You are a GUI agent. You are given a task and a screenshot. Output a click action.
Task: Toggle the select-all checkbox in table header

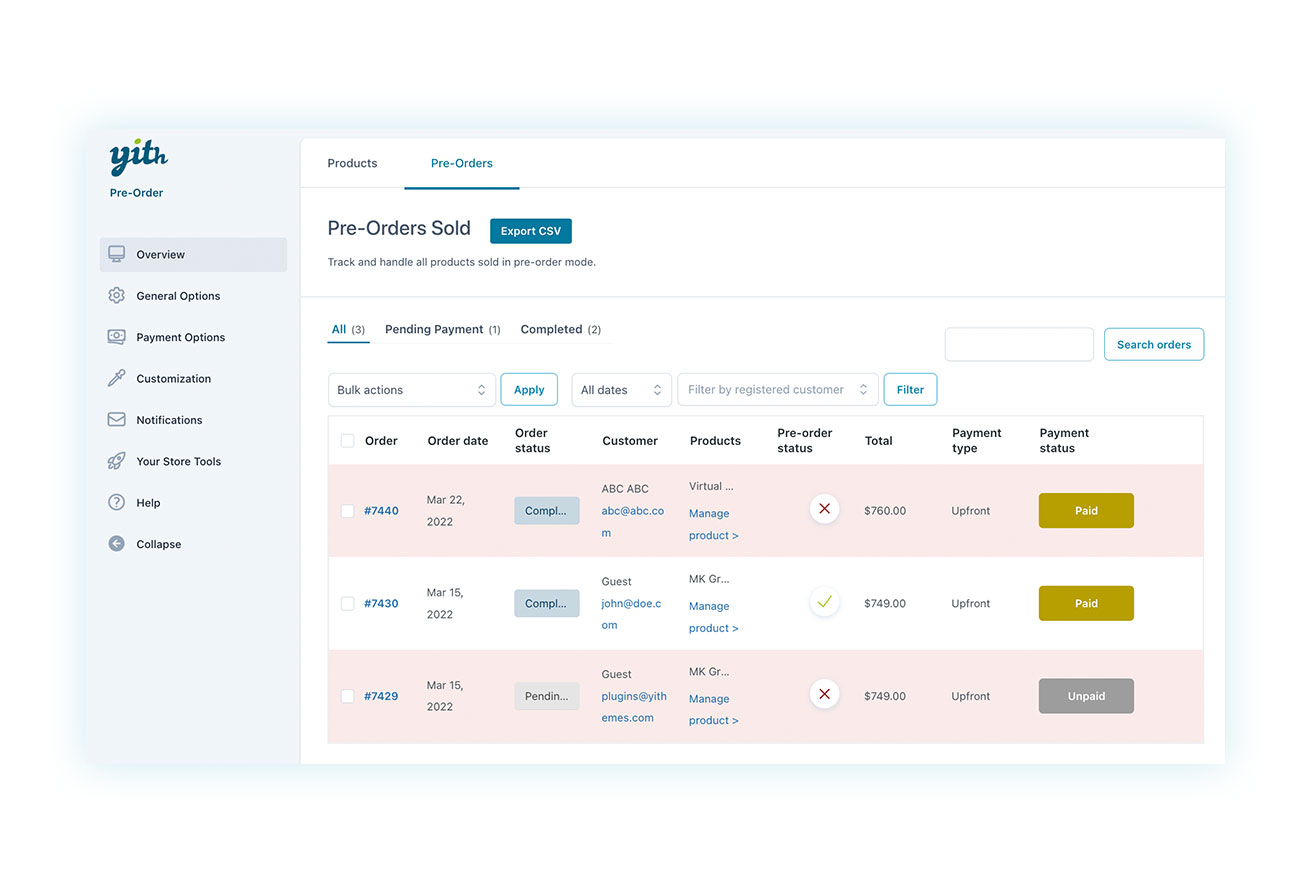[347, 441]
